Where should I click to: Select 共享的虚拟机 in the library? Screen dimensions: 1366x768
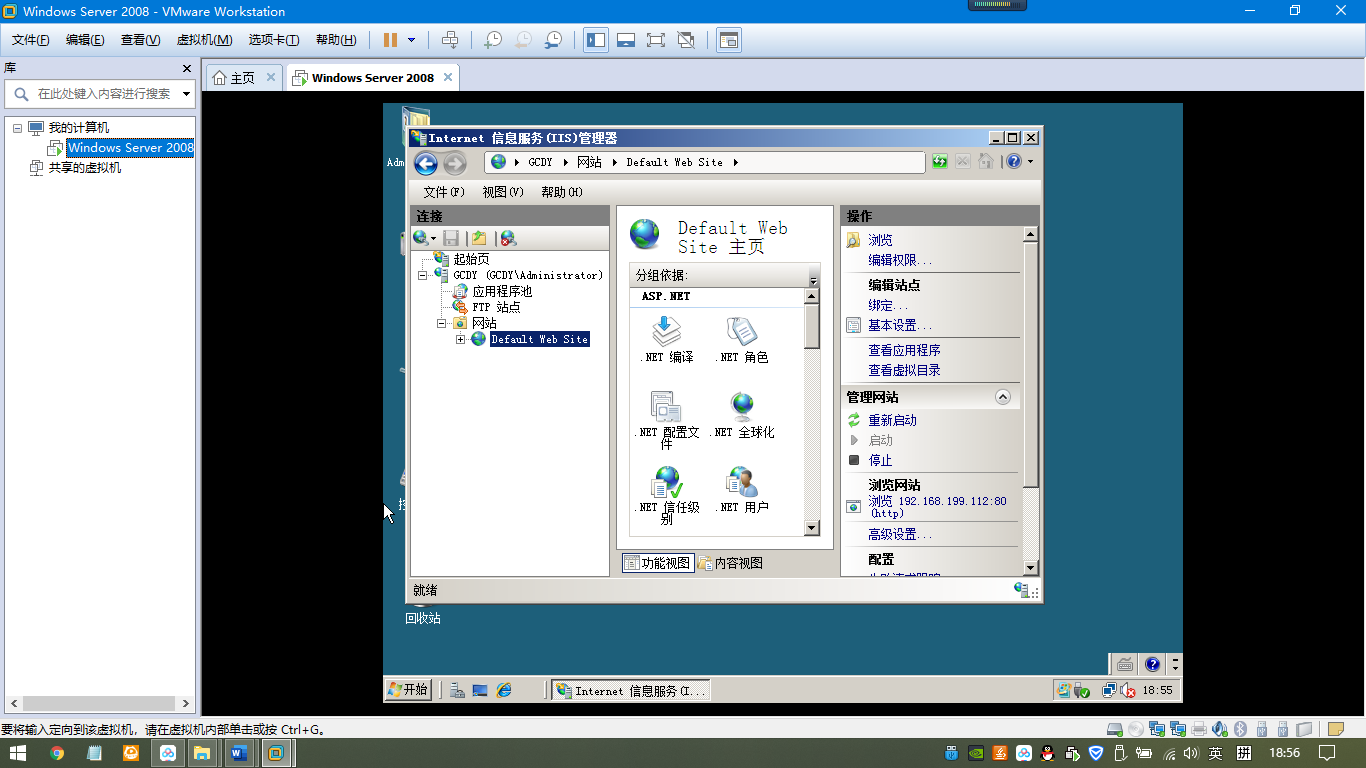[x=85, y=168]
